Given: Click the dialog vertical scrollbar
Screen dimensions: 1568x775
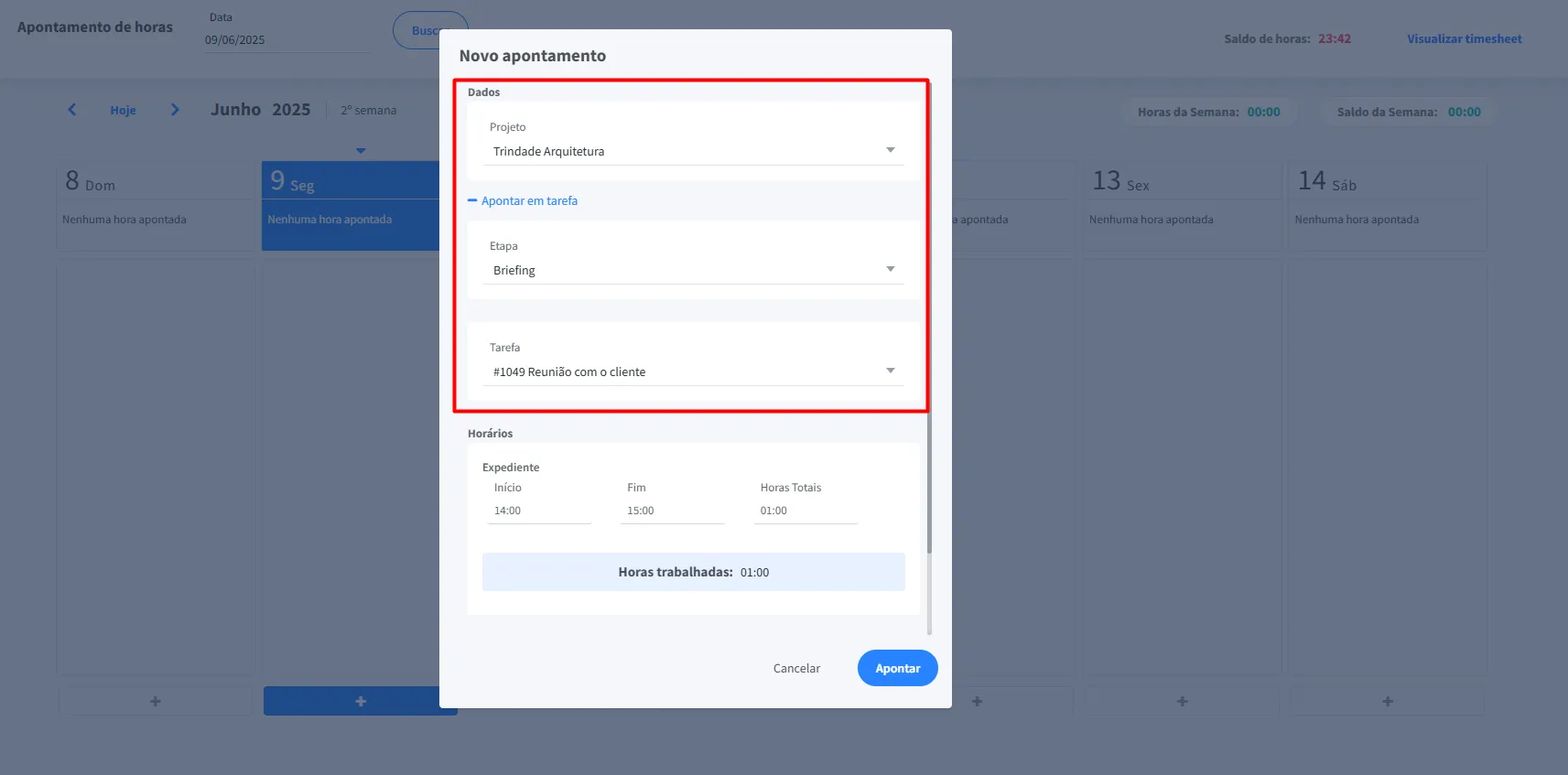Looking at the screenshot, I should (x=929, y=485).
